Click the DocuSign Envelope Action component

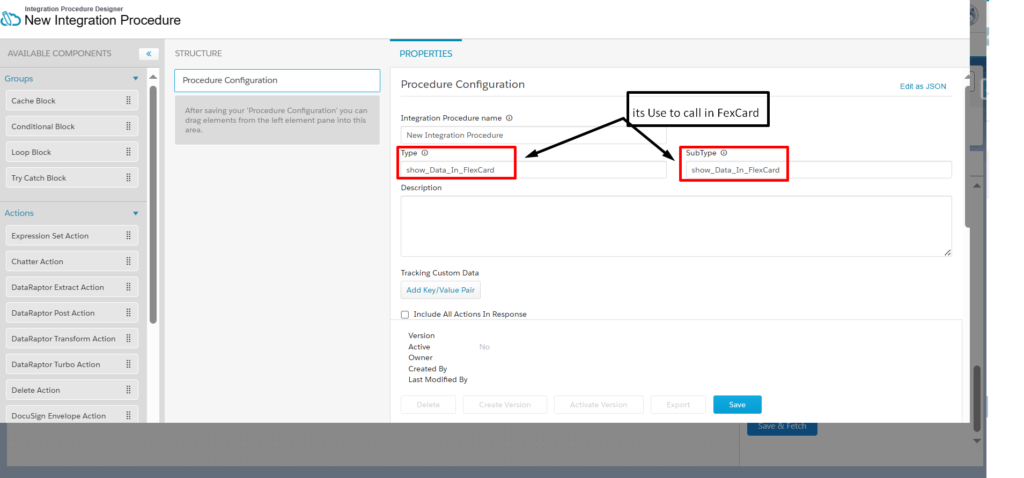(x=72, y=415)
